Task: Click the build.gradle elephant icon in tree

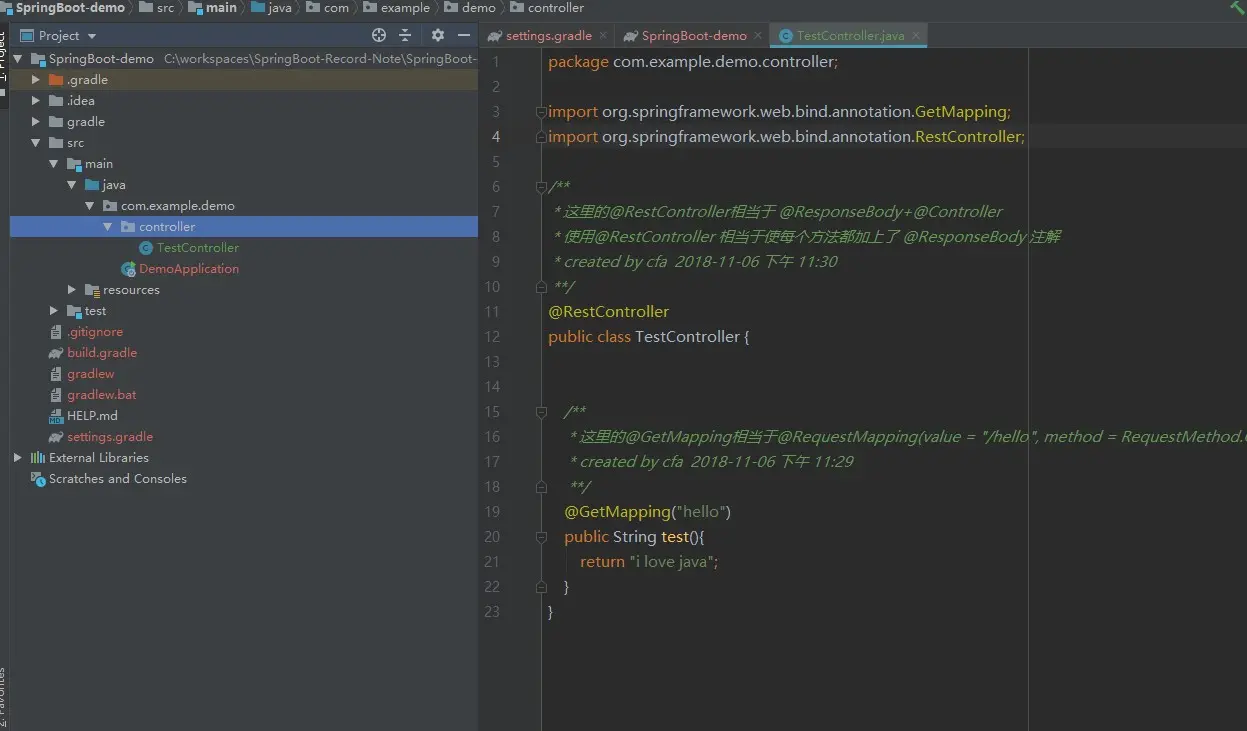Action: [x=56, y=353]
